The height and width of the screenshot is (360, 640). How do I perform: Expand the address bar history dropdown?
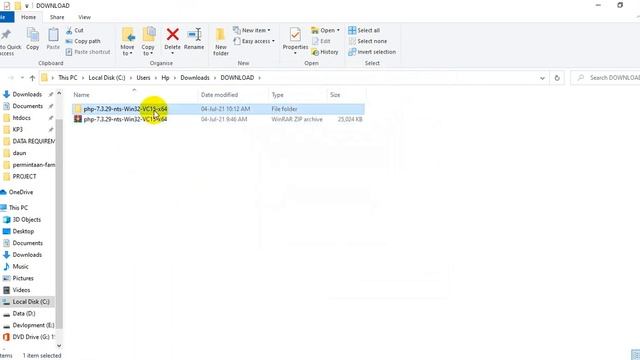(542, 78)
